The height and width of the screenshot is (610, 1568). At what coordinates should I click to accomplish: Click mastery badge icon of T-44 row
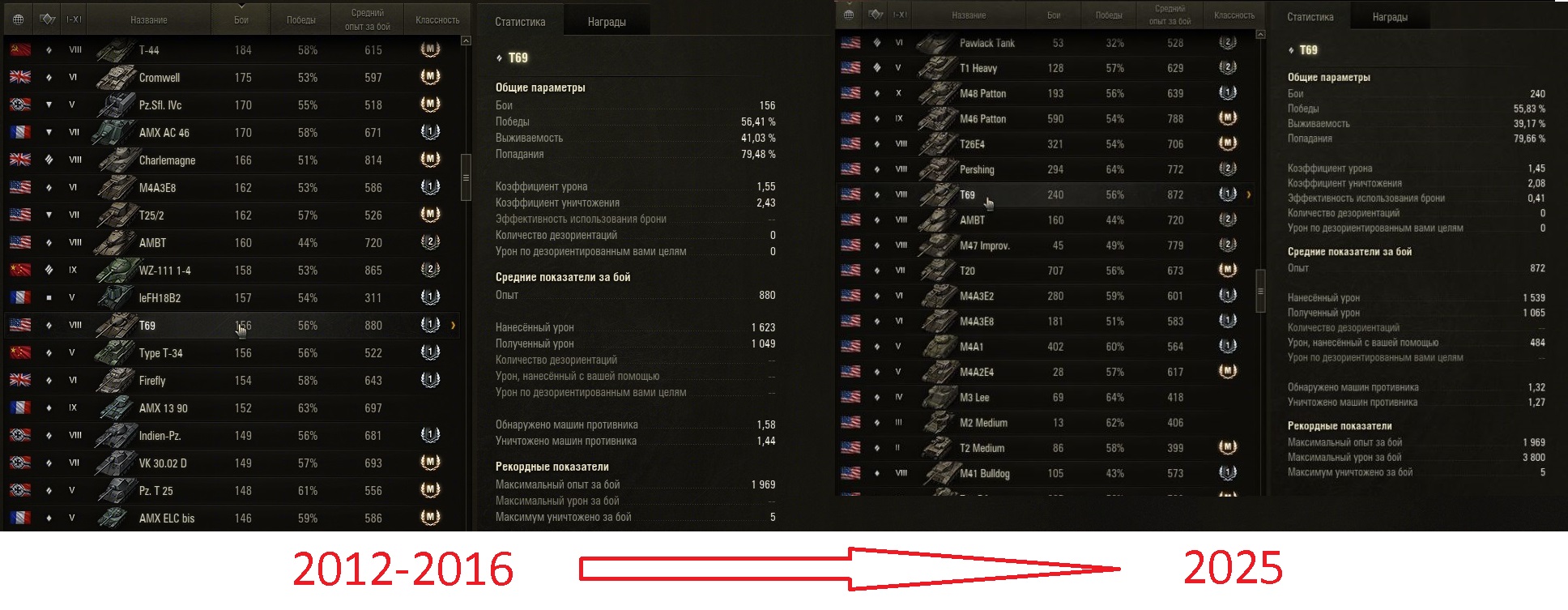pyautogui.click(x=430, y=49)
